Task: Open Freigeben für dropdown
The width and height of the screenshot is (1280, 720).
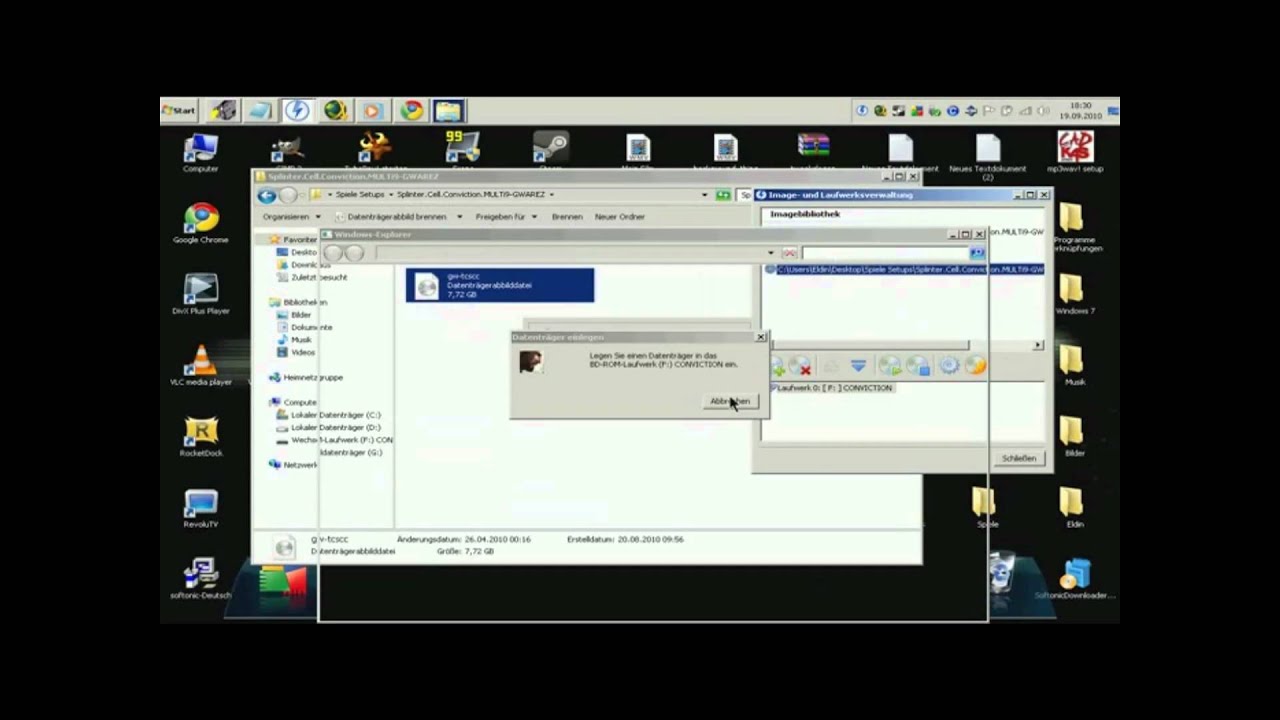Action: click(x=506, y=217)
